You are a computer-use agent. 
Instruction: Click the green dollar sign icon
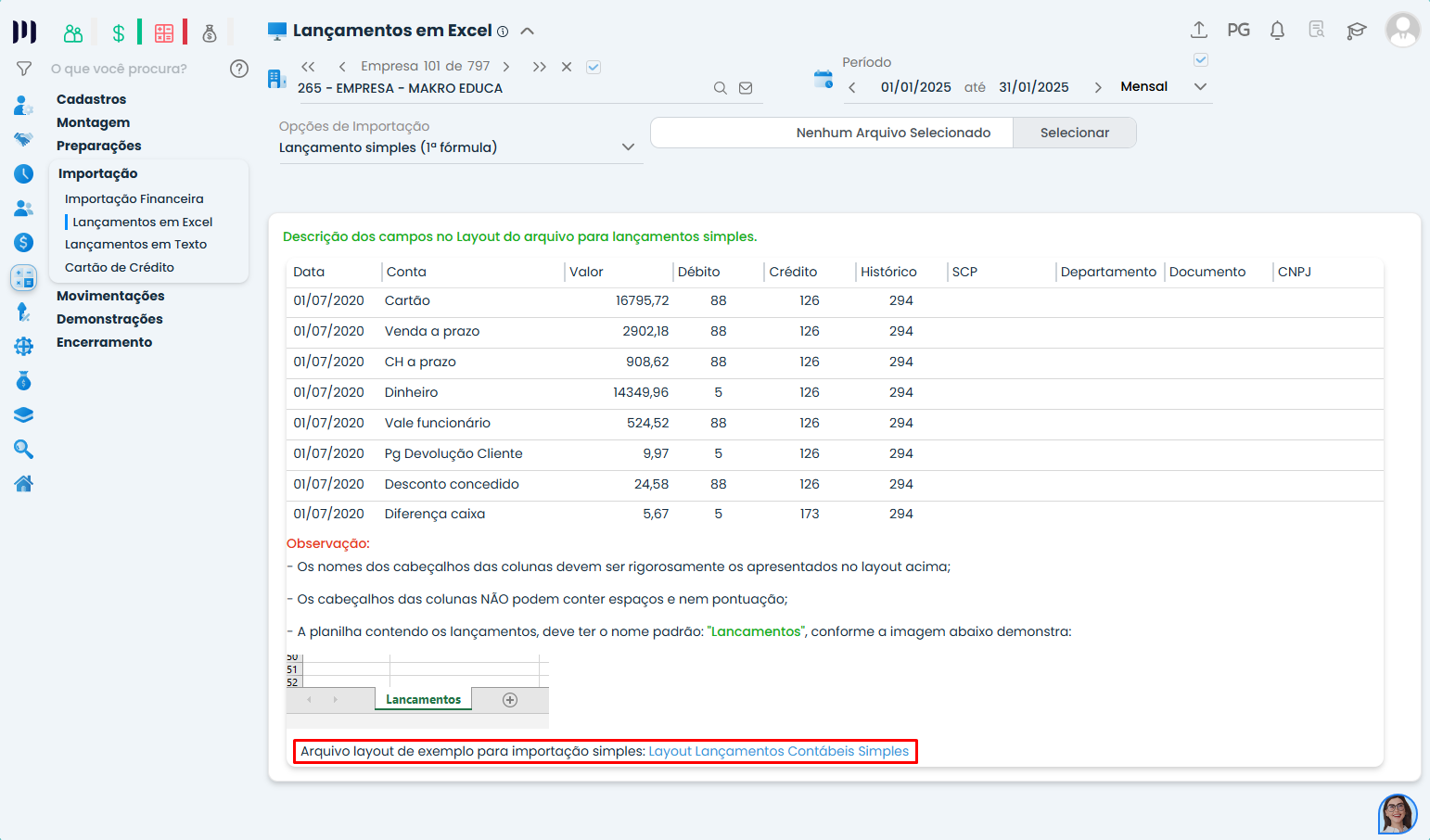pos(119,33)
